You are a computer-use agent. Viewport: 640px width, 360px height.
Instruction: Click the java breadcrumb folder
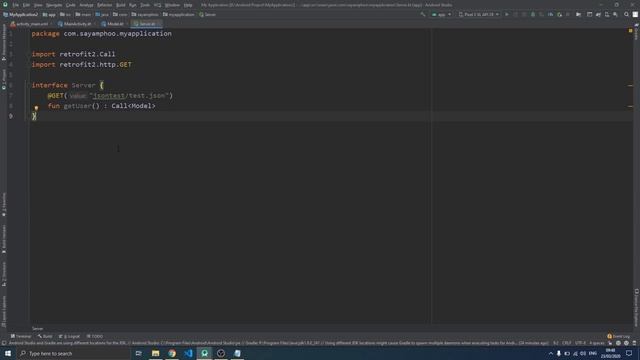(102, 14)
